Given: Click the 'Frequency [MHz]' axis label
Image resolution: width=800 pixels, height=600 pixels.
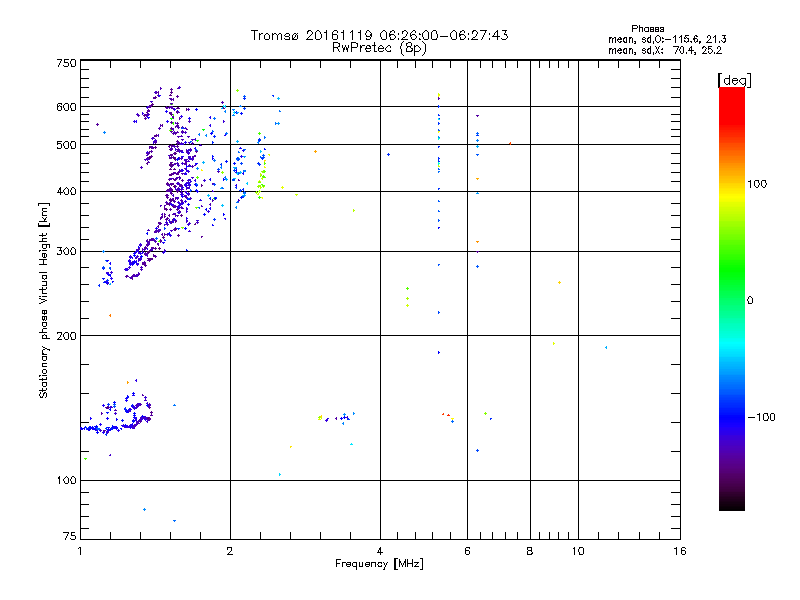Looking at the screenshot, I should (379, 564).
